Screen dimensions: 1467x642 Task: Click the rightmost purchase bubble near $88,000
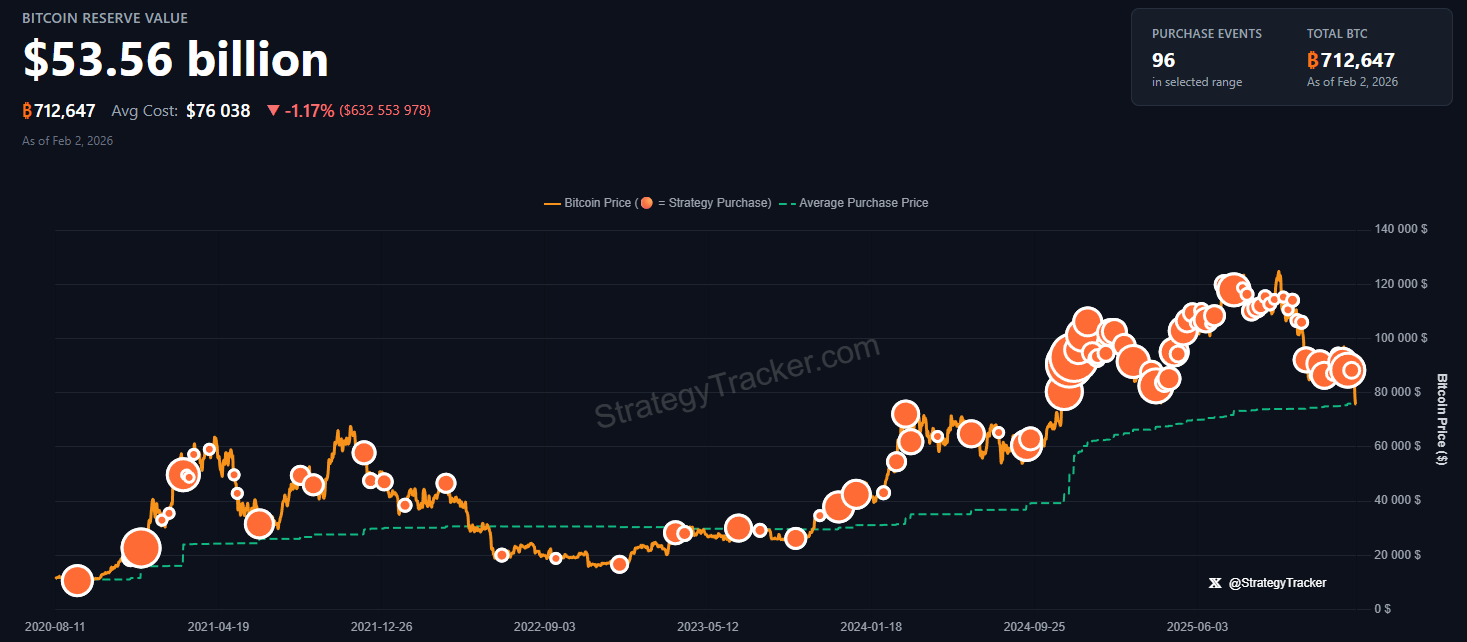click(x=1351, y=371)
